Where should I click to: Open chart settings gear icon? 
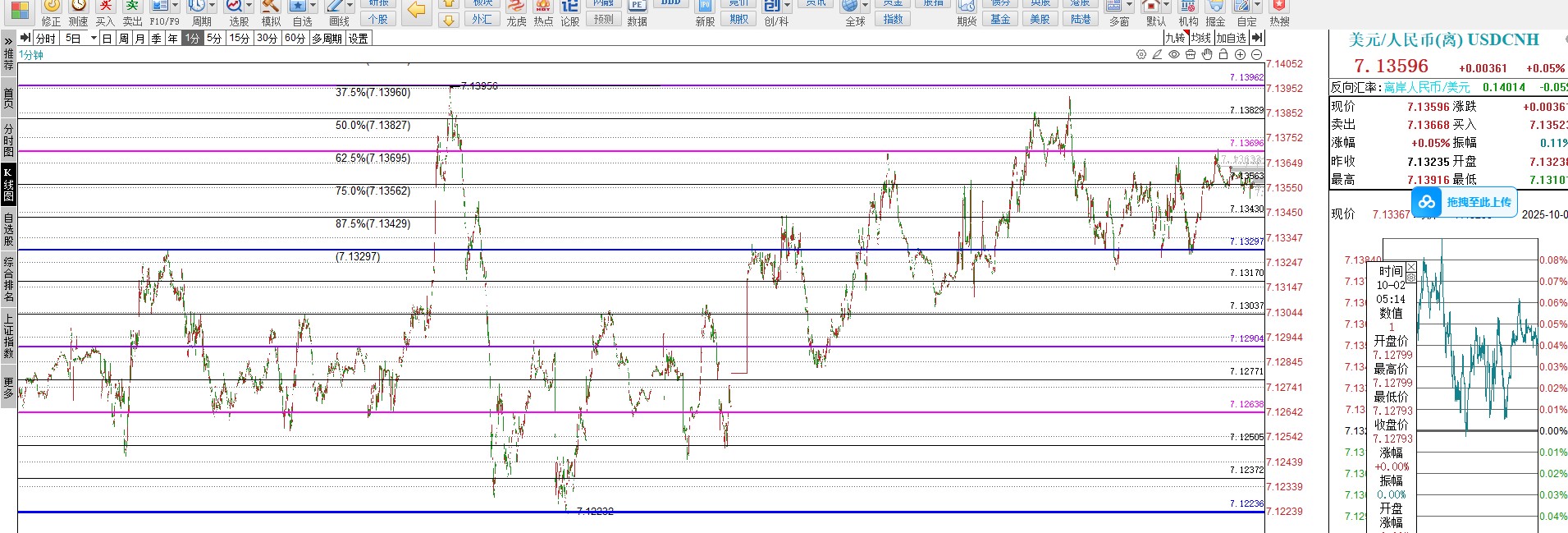1141,54
